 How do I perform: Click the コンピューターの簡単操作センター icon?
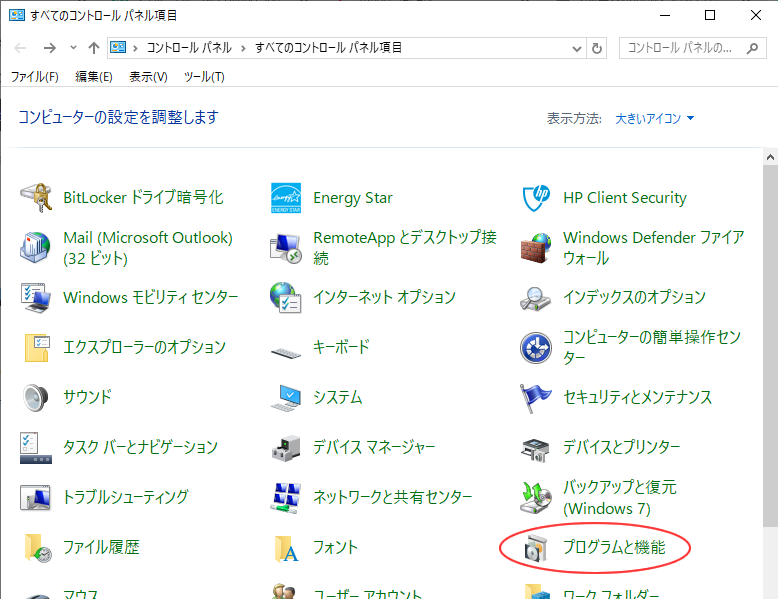click(536, 347)
